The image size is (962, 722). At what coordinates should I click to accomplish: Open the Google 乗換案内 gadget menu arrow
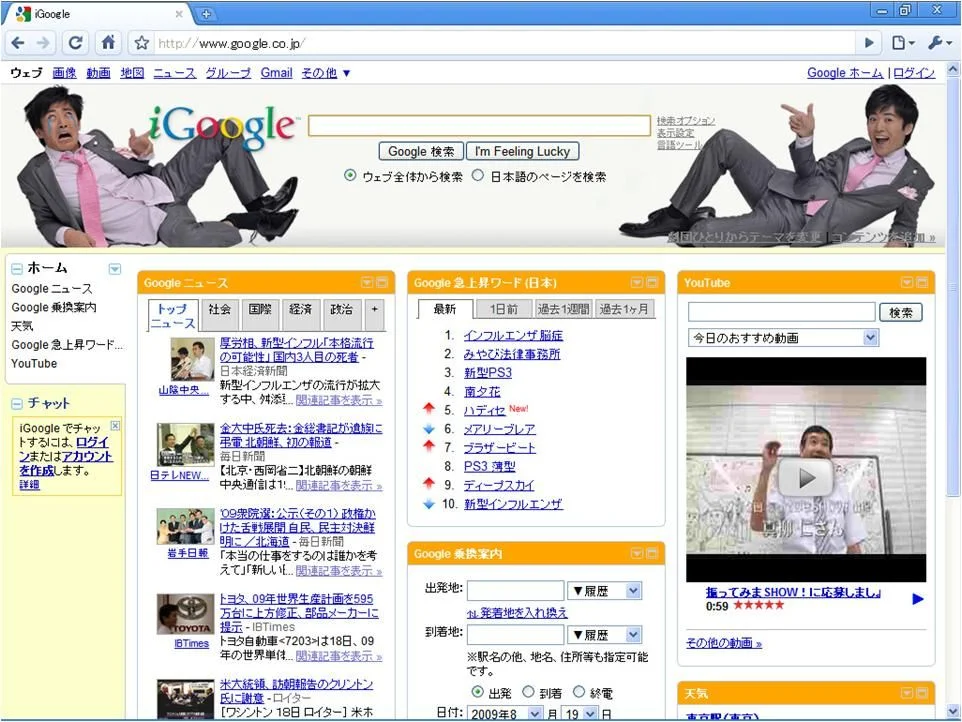[637, 553]
